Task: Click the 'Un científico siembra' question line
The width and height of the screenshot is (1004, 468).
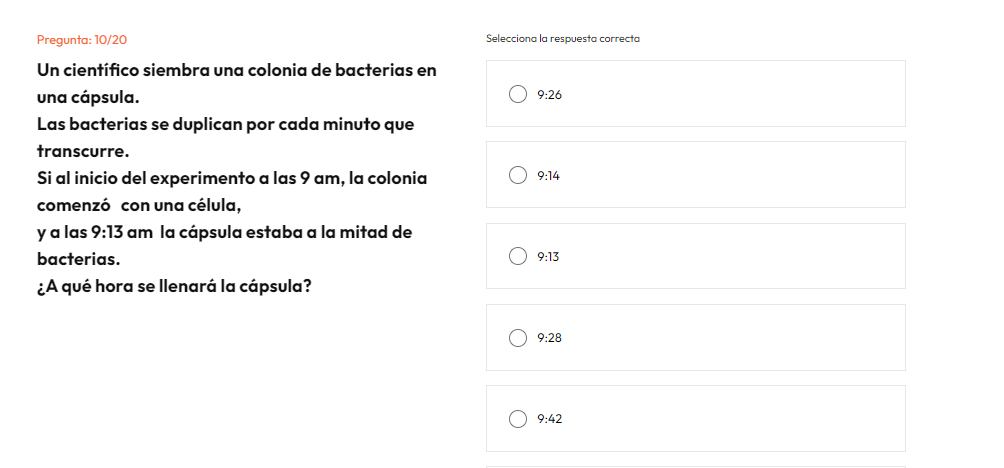Action: click(x=236, y=71)
